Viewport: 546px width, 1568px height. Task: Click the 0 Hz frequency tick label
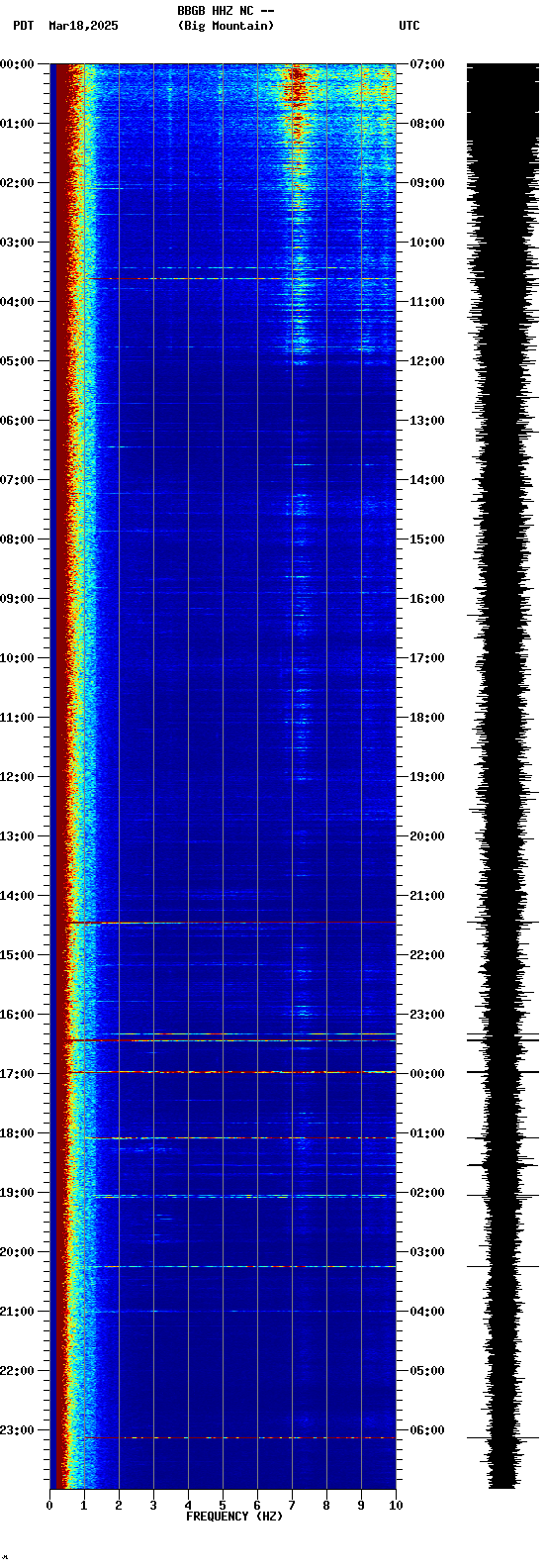(49, 1506)
